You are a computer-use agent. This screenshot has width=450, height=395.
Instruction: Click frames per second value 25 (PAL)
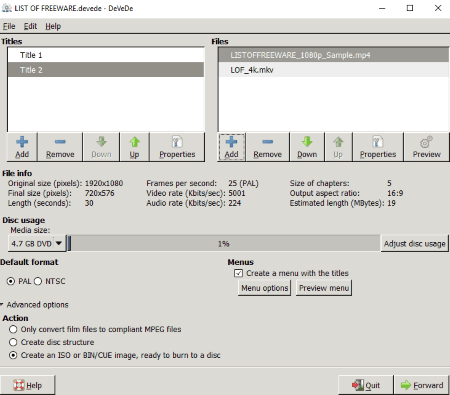pos(243,183)
